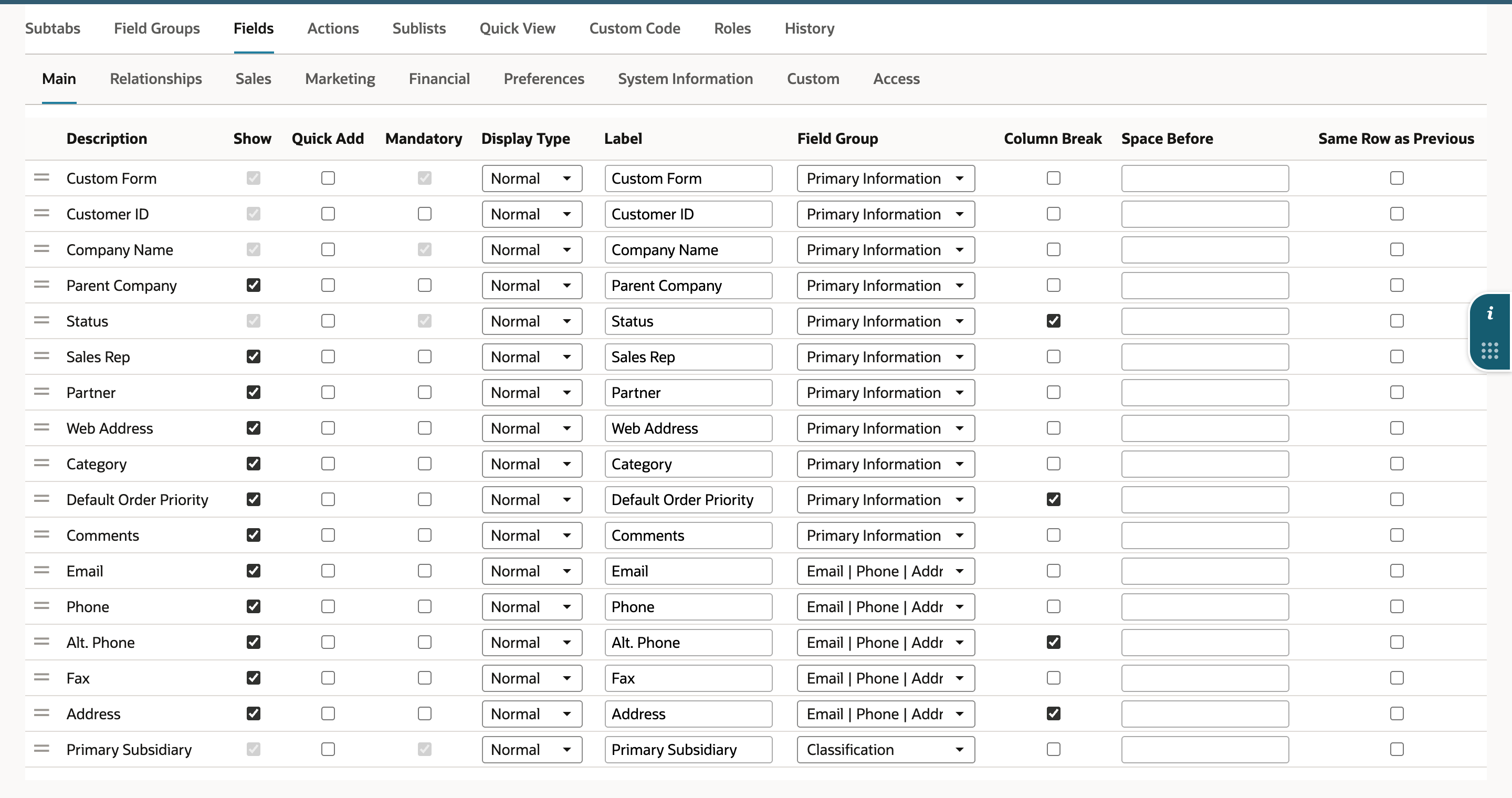Uncheck Show for Fax field
This screenshot has width=1512, height=798.
click(254, 678)
